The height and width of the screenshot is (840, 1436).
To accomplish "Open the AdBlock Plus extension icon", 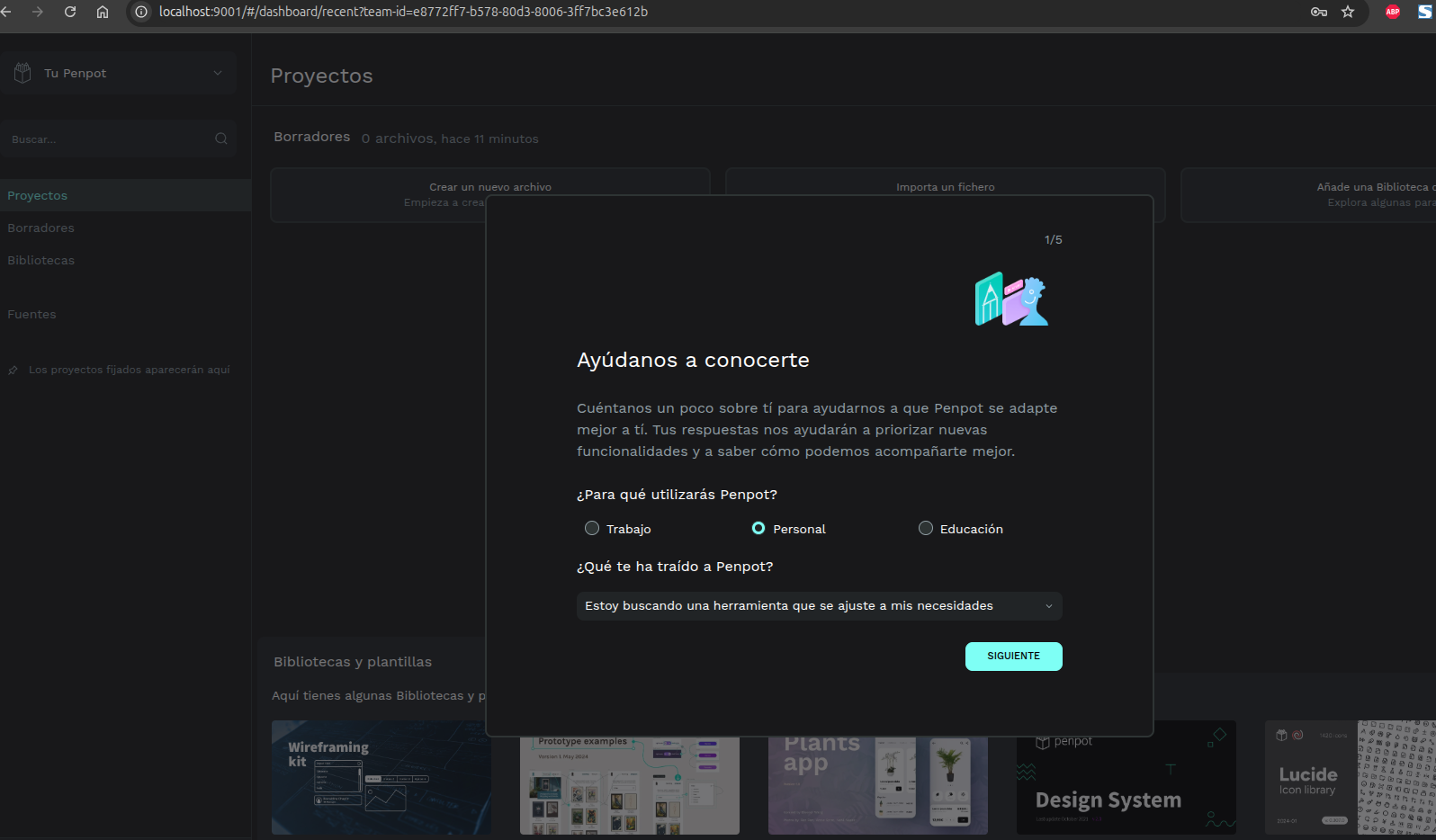I will click(1392, 12).
